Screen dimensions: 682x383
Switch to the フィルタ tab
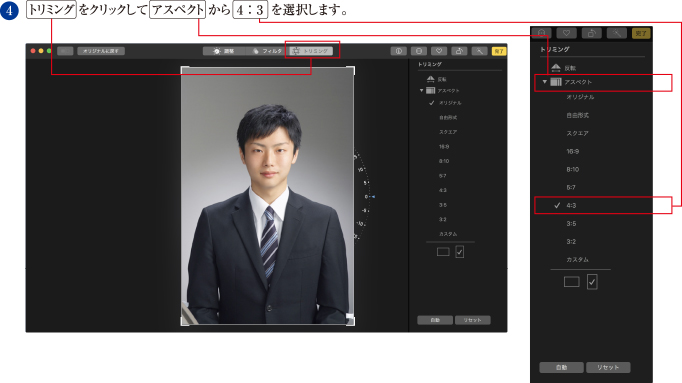pyautogui.click(x=267, y=51)
